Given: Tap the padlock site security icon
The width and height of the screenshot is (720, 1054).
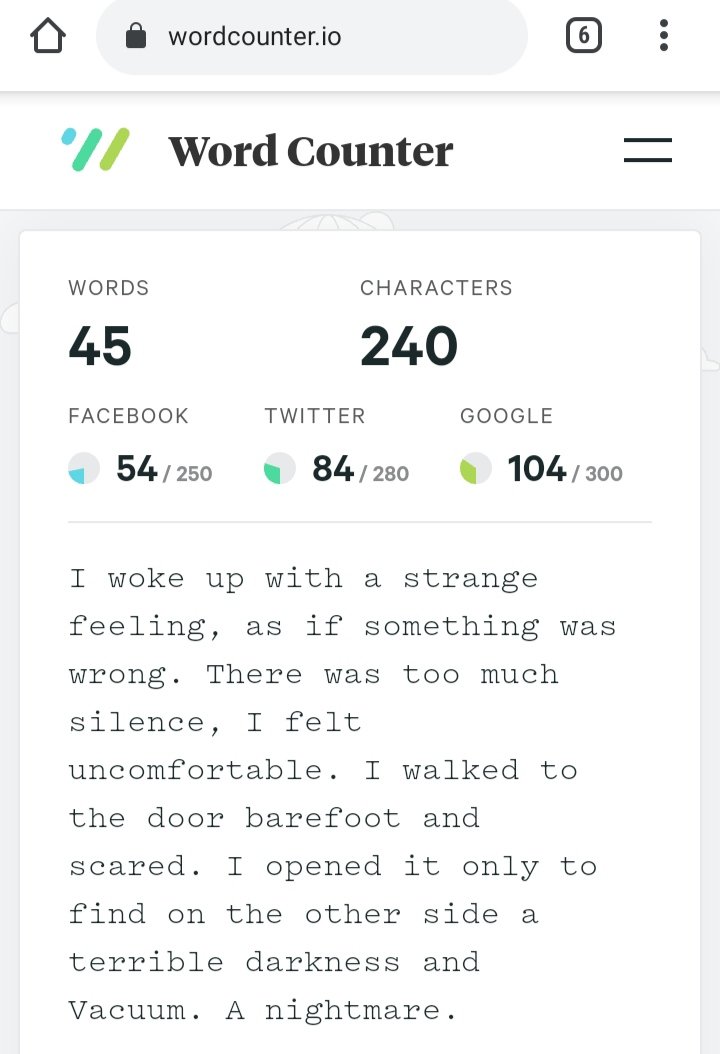Looking at the screenshot, I should 136,36.
